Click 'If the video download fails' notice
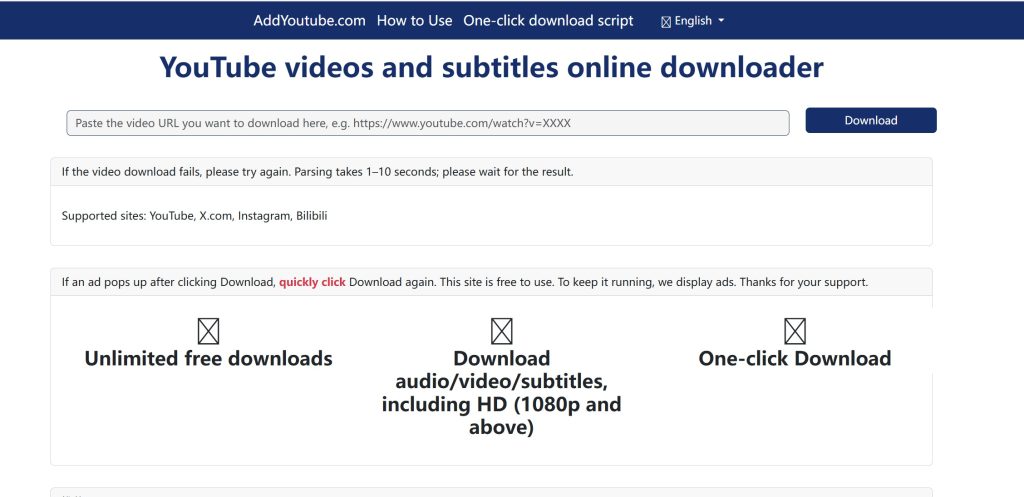This screenshot has width=1024, height=497. coord(317,172)
